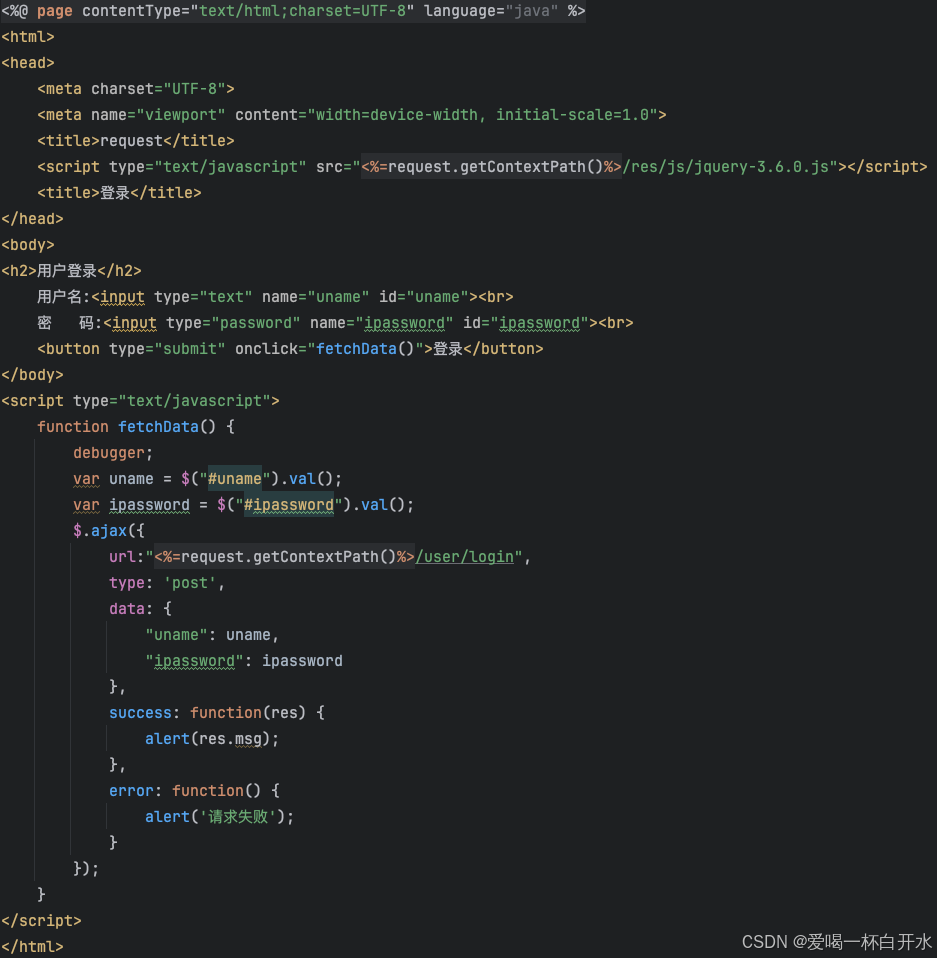Click type="text" in the 用户名 input line
This screenshot has height=958, width=937.
click(203, 297)
